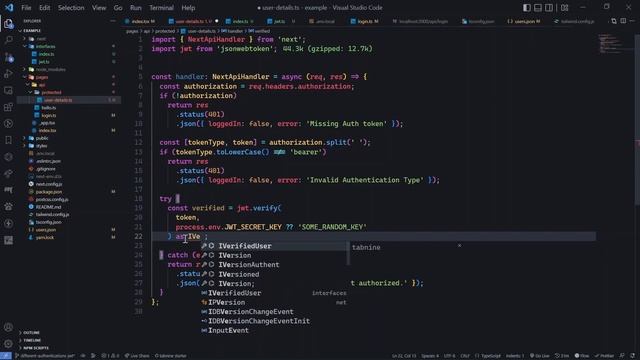Open the Go menu
Image resolution: width=640 pixels, height=360 pixels.
coord(118,7)
